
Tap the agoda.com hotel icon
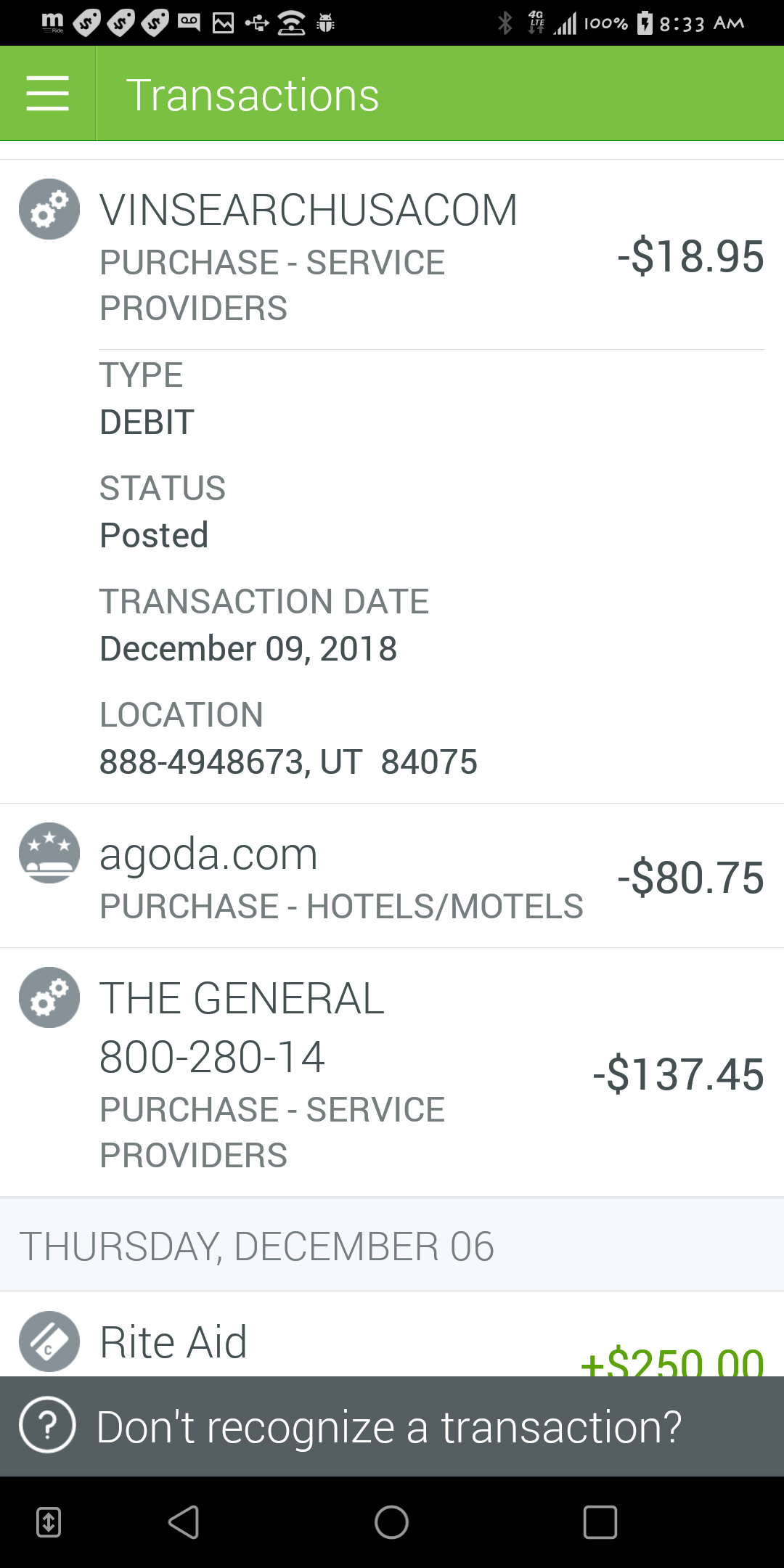point(49,853)
